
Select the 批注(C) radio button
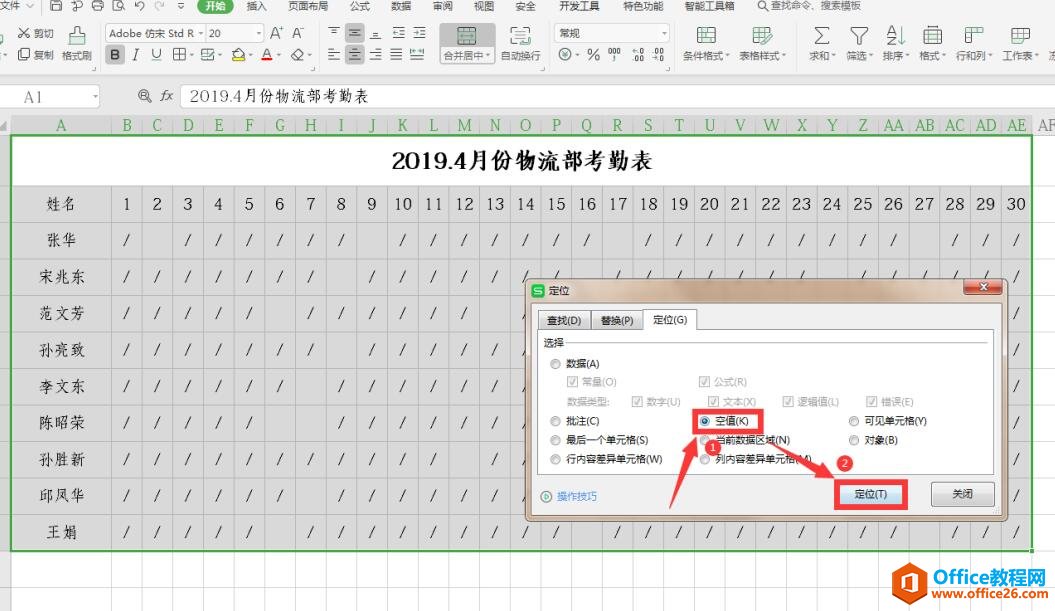tap(555, 421)
